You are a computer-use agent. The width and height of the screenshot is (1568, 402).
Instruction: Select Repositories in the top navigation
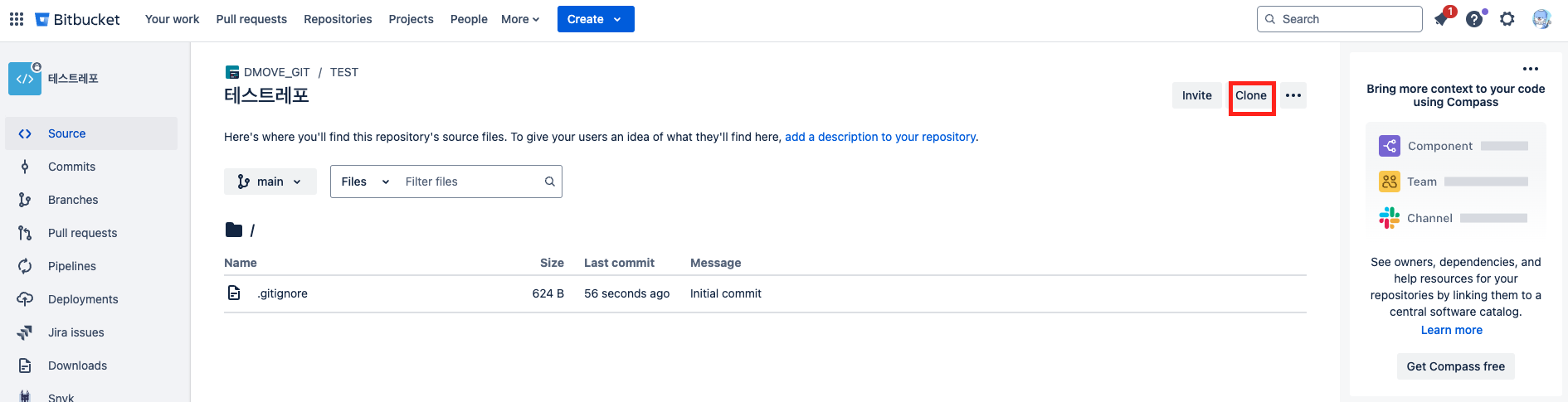[x=338, y=19]
